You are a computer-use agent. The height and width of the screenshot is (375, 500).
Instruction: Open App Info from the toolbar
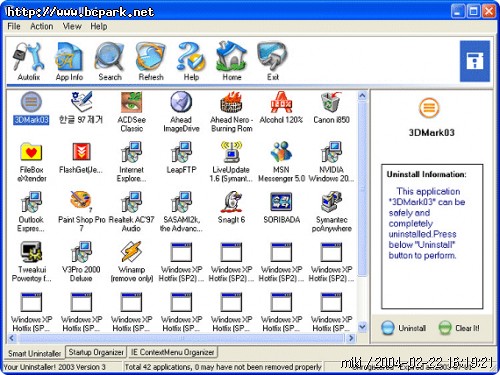coord(69,62)
